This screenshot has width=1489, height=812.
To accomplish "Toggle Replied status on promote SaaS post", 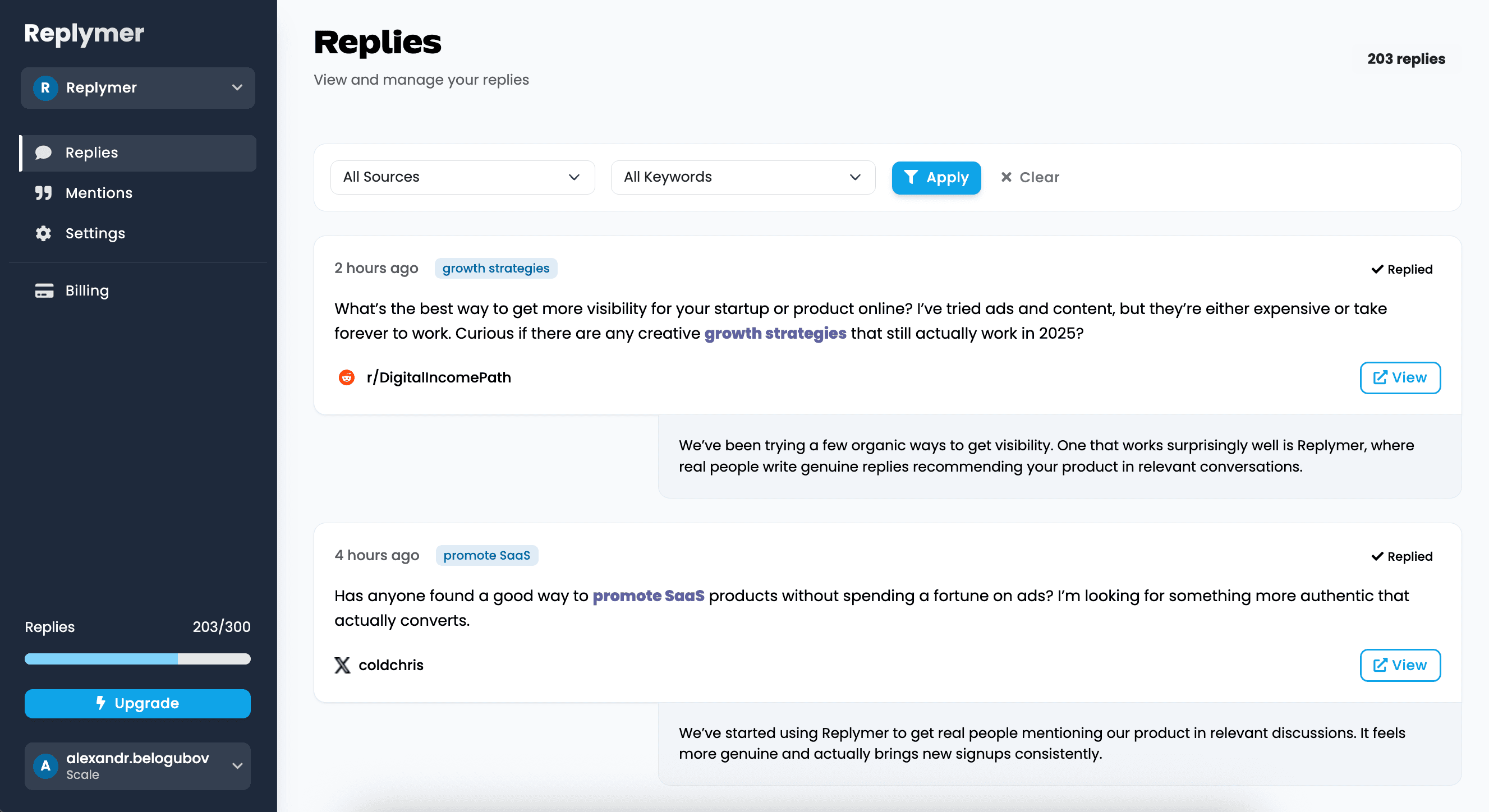I will 1401,556.
